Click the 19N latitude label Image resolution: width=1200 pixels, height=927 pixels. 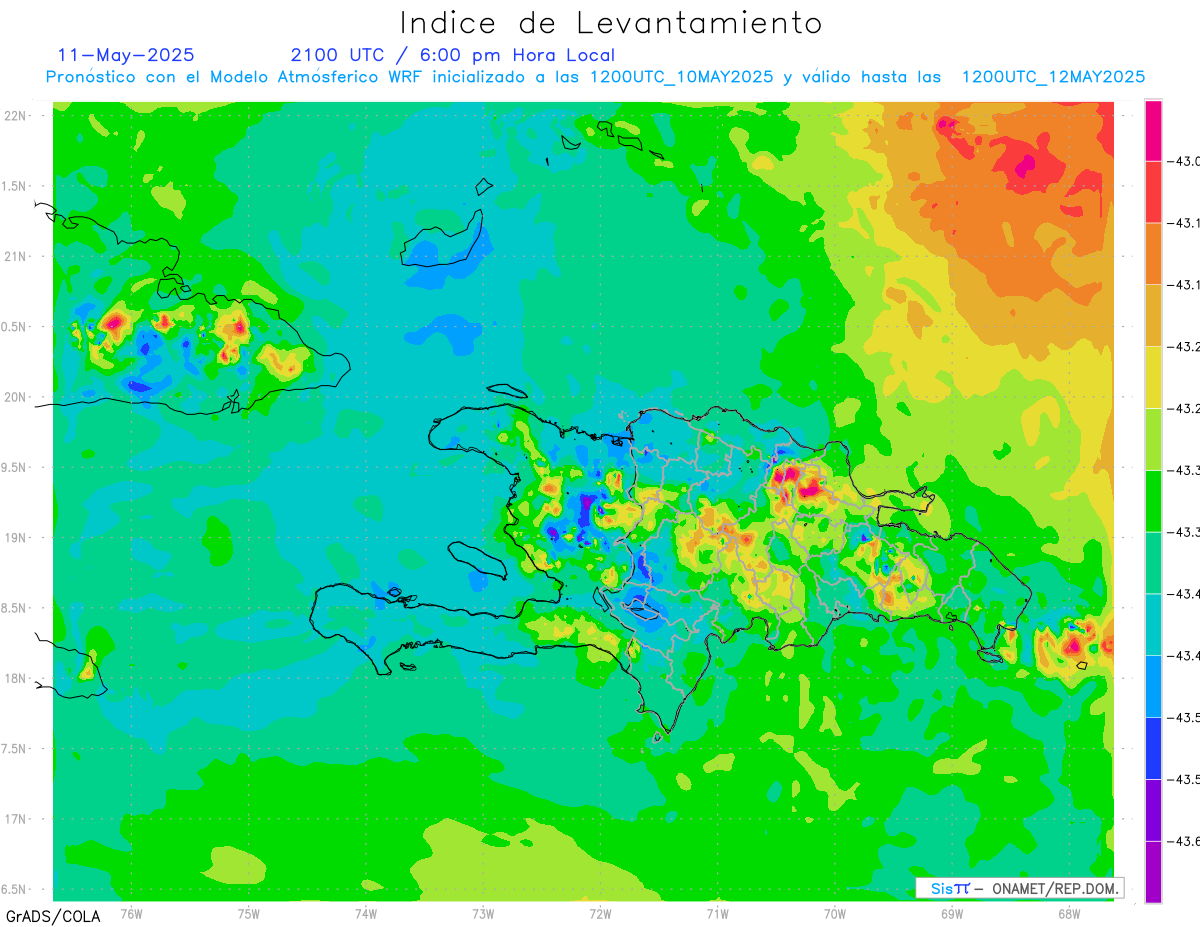click(x=15, y=538)
